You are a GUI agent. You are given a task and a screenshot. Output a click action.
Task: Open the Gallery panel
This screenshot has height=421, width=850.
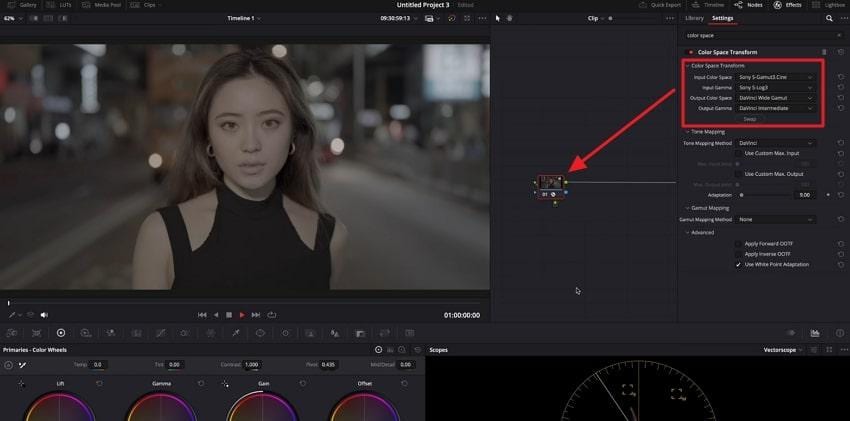coord(22,5)
